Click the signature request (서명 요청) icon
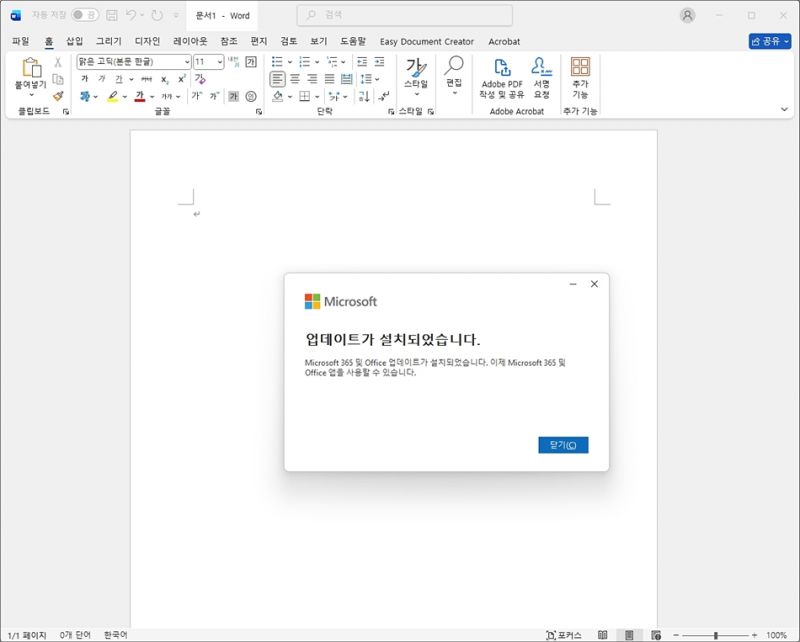Screen dimensions: 800x642 click(x=541, y=68)
